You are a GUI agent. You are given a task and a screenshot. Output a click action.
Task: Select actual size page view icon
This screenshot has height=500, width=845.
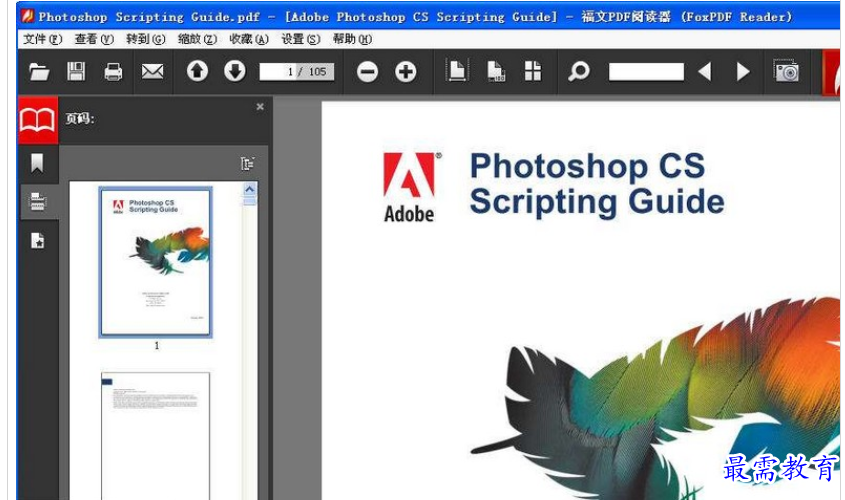click(496, 71)
